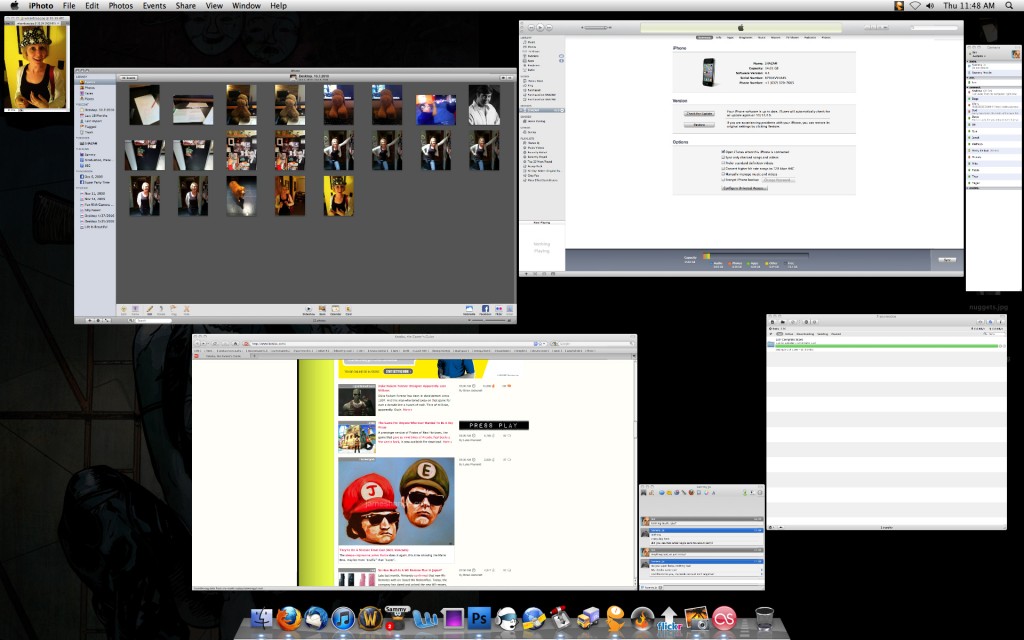Select the black-and-white portrait thumbnail in iPhoto
The image size is (1024, 640).
point(484,105)
